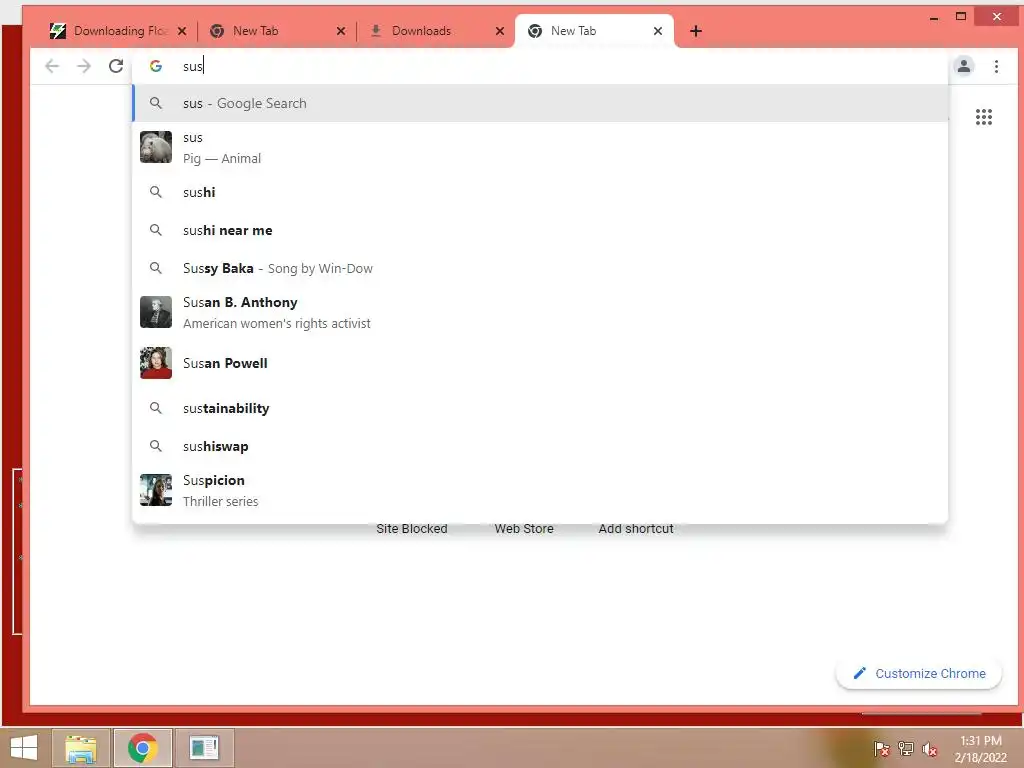Click Chrome icon in taskbar
This screenshot has height=768, width=1024.
(x=142, y=748)
